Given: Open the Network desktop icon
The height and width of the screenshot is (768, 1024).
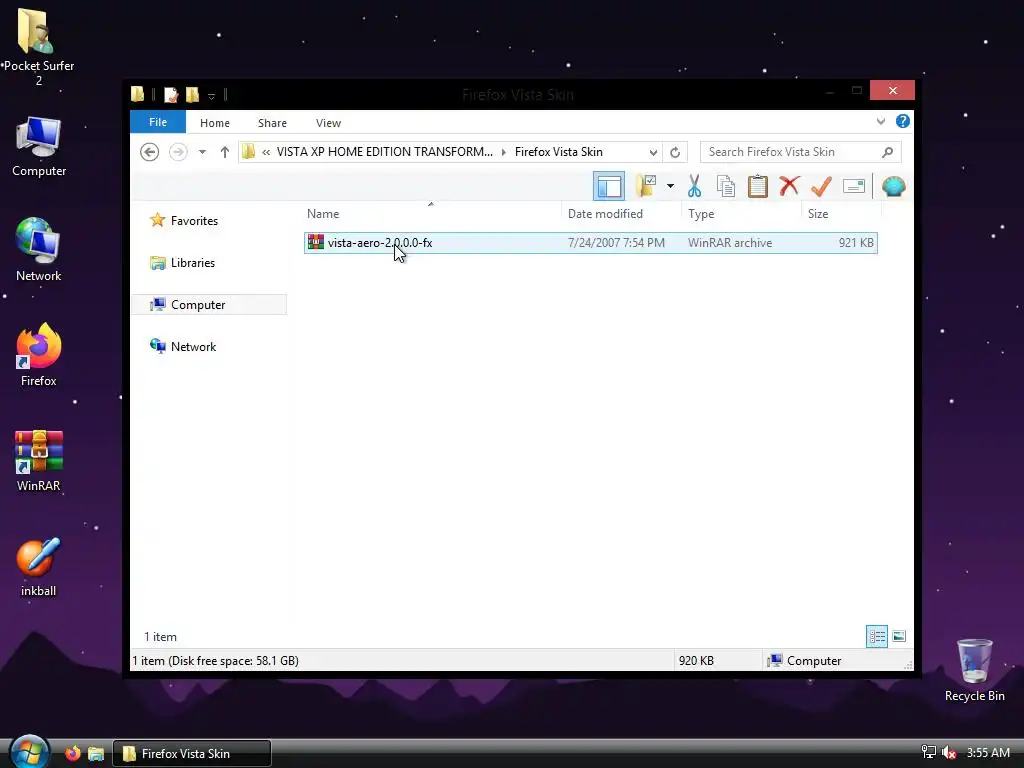Looking at the screenshot, I should (x=39, y=249).
